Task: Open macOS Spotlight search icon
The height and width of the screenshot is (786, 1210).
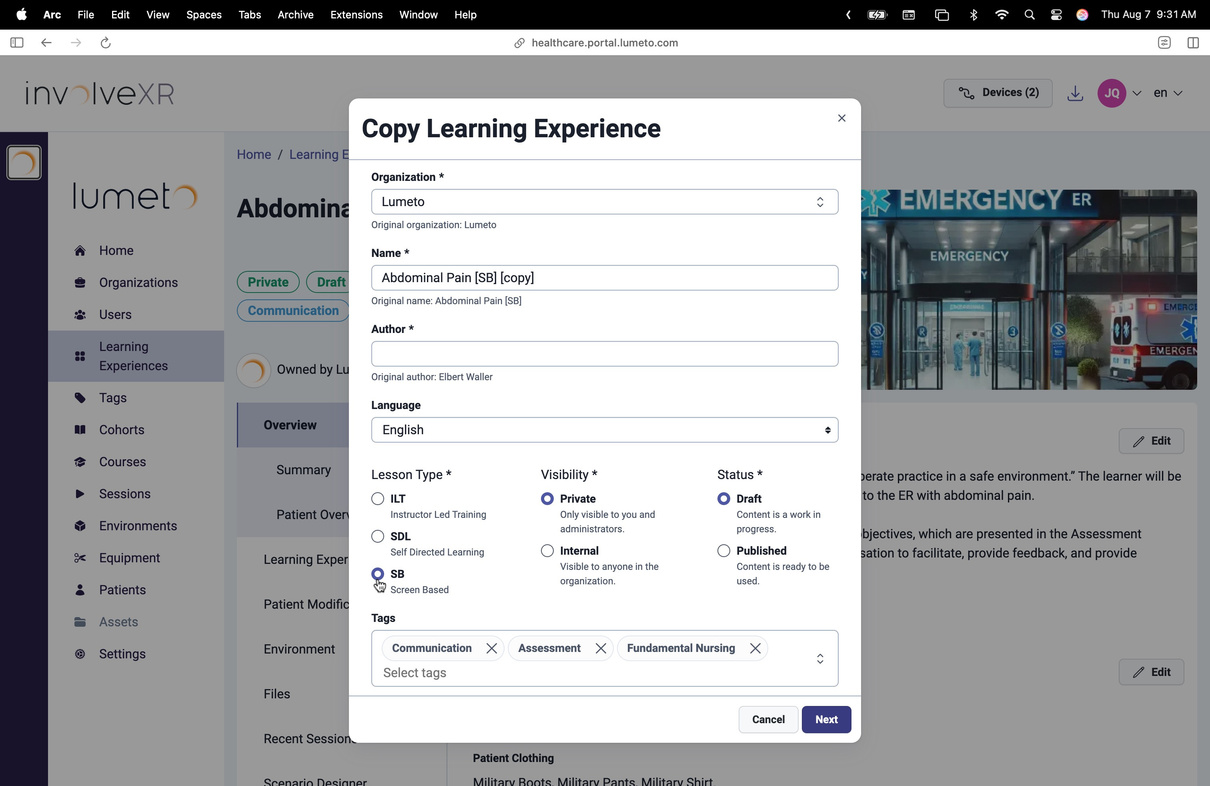Action: click(1029, 15)
